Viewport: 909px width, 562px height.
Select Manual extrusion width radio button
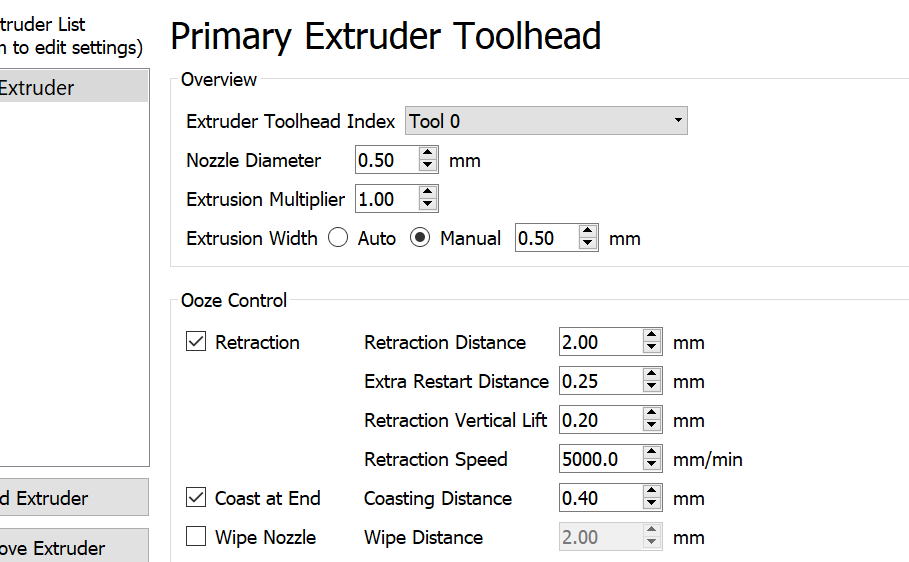420,238
